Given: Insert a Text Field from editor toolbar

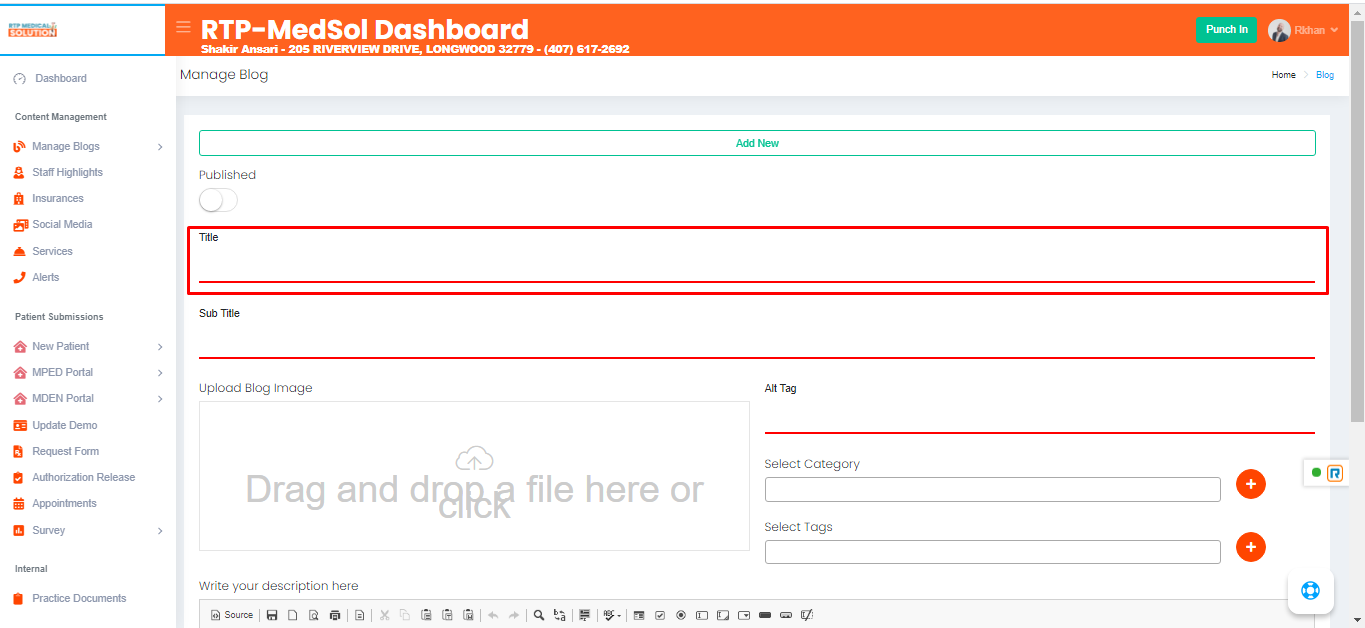Looking at the screenshot, I should point(701,615).
